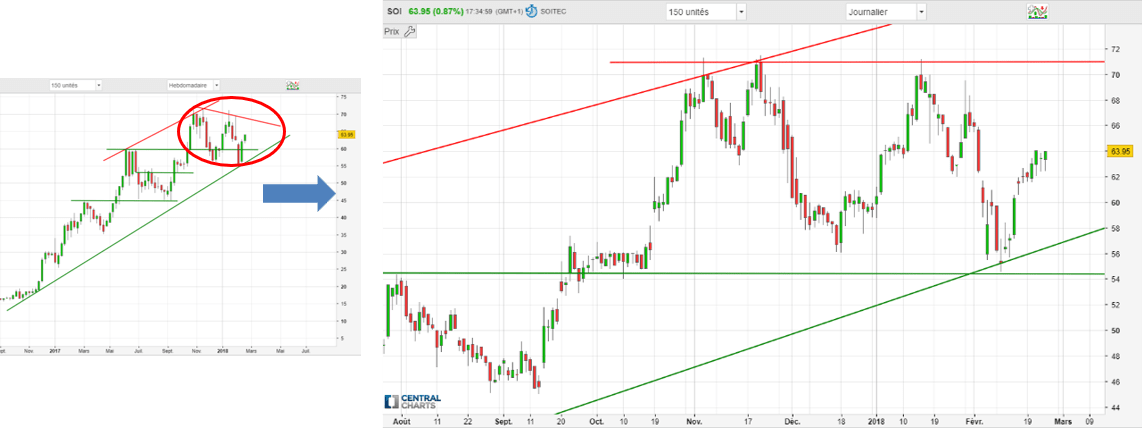1142x428 pixels.
Task: Click the yellow 63.95 price tag on daily chart
Action: click(1121, 151)
